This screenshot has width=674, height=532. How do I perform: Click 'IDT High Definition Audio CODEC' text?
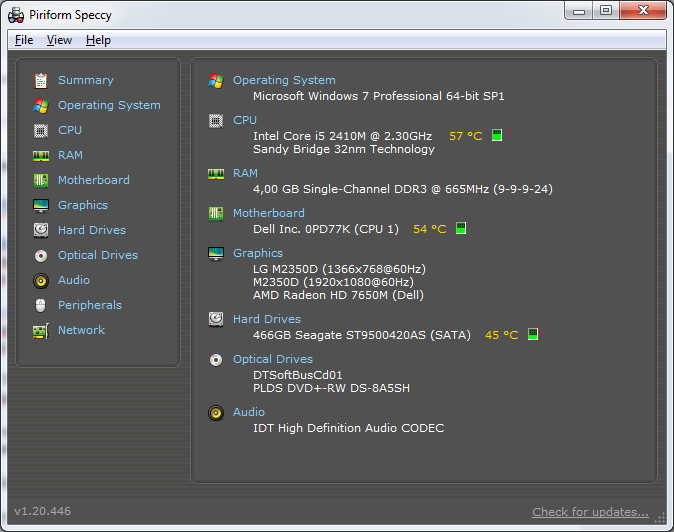(x=349, y=428)
